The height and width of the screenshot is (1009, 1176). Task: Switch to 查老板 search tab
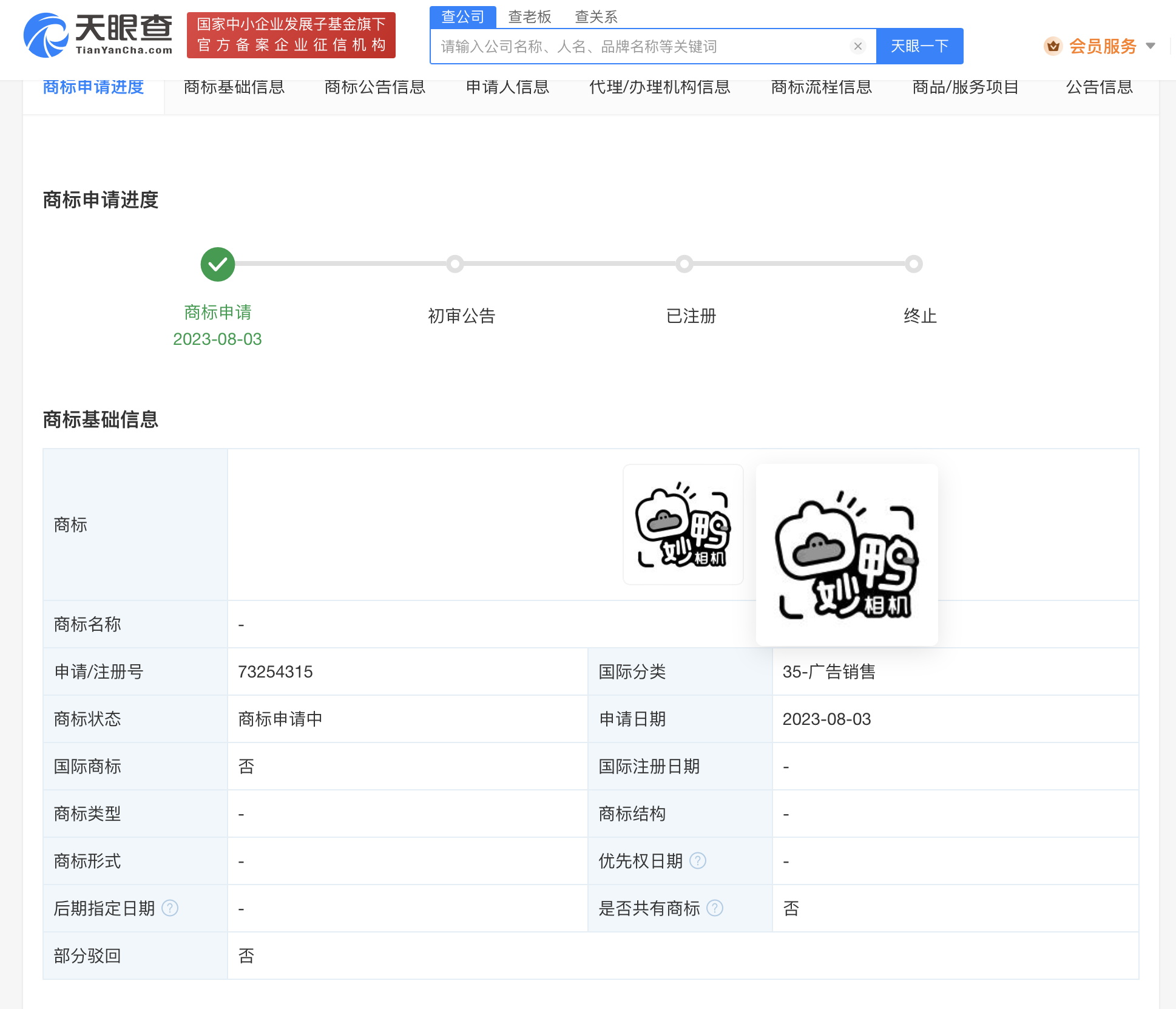click(529, 17)
